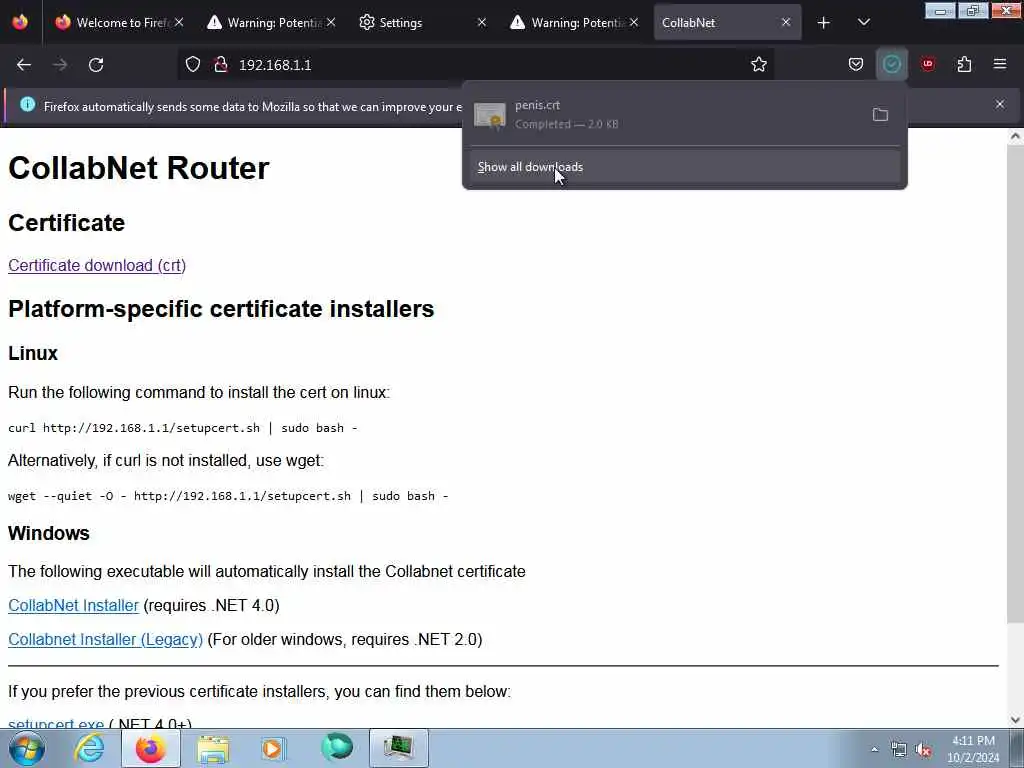Open the network tray icon
This screenshot has width=1024, height=768.
click(899, 750)
